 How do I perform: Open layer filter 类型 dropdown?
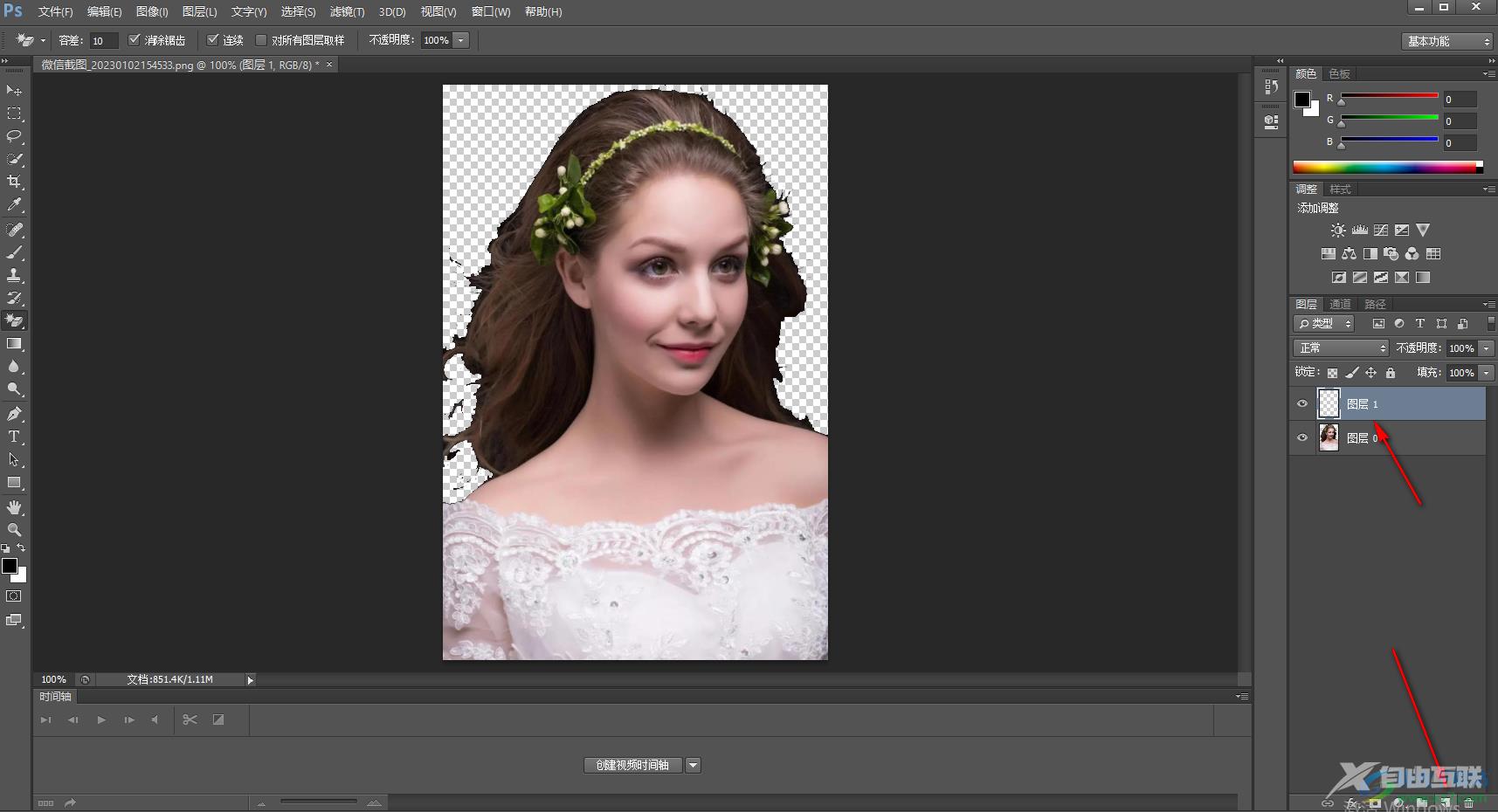click(1324, 324)
